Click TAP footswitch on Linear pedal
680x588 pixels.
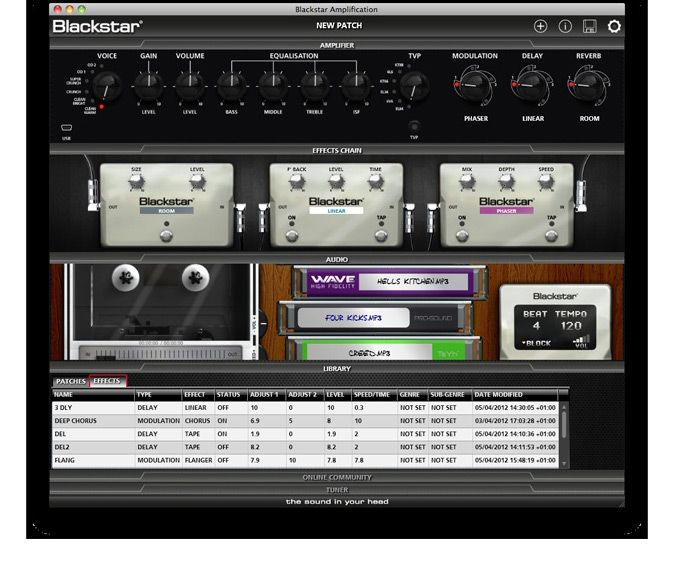tap(381, 236)
